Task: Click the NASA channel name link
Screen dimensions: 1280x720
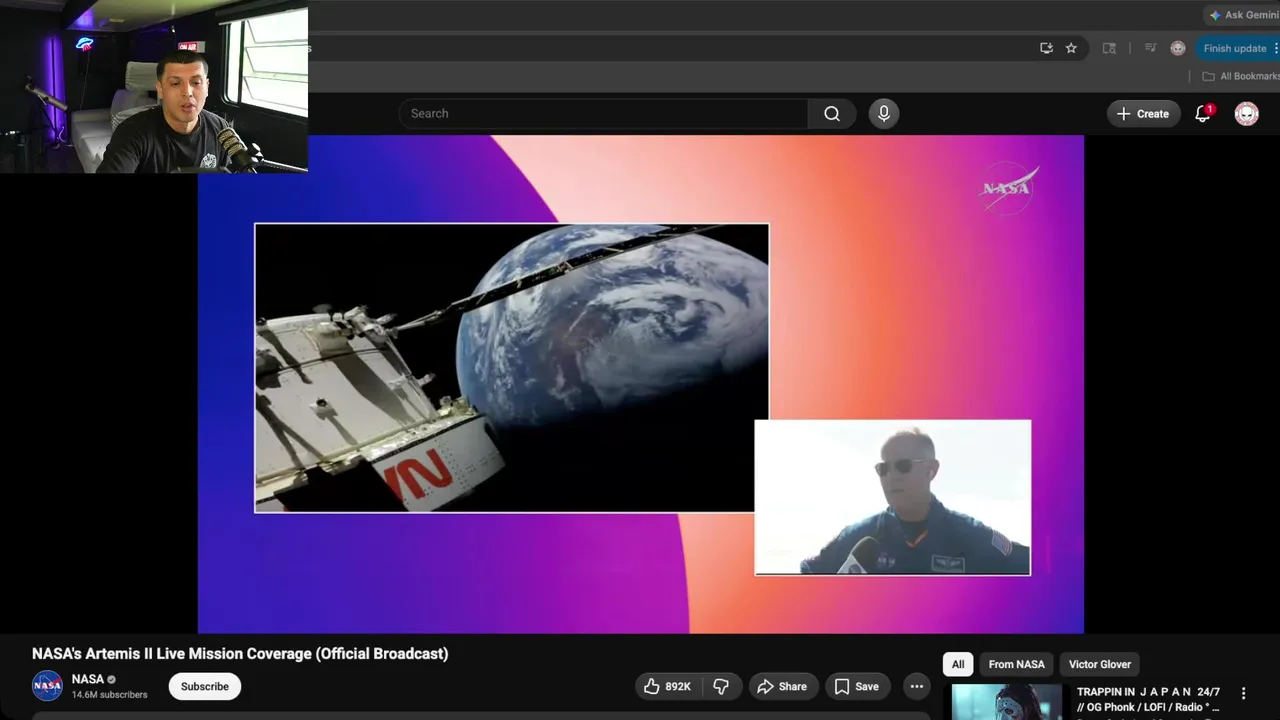Action: point(88,679)
